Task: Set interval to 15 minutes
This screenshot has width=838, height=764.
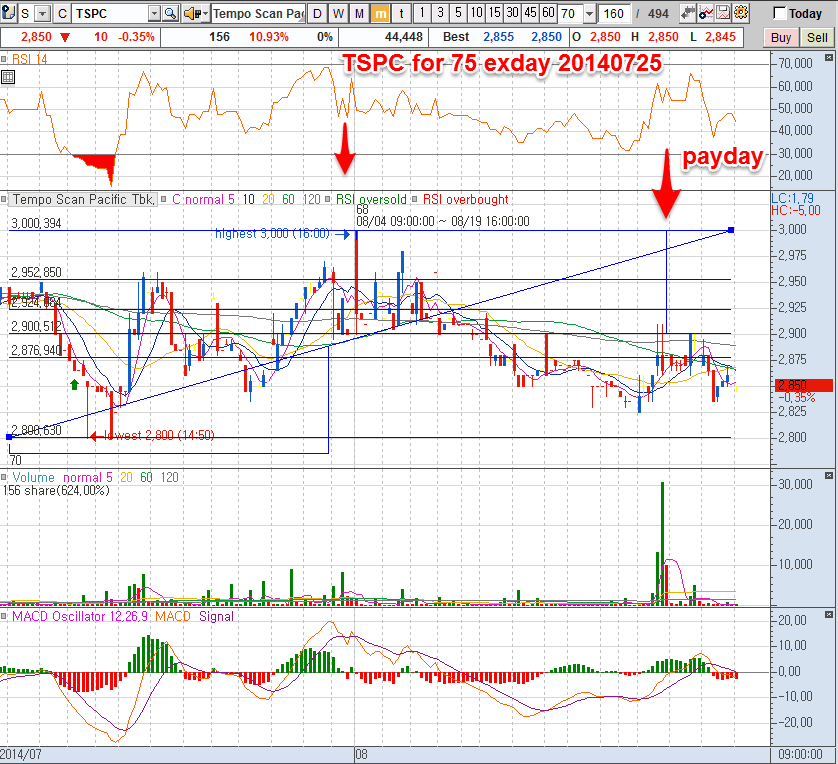Action: [x=495, y=13]
